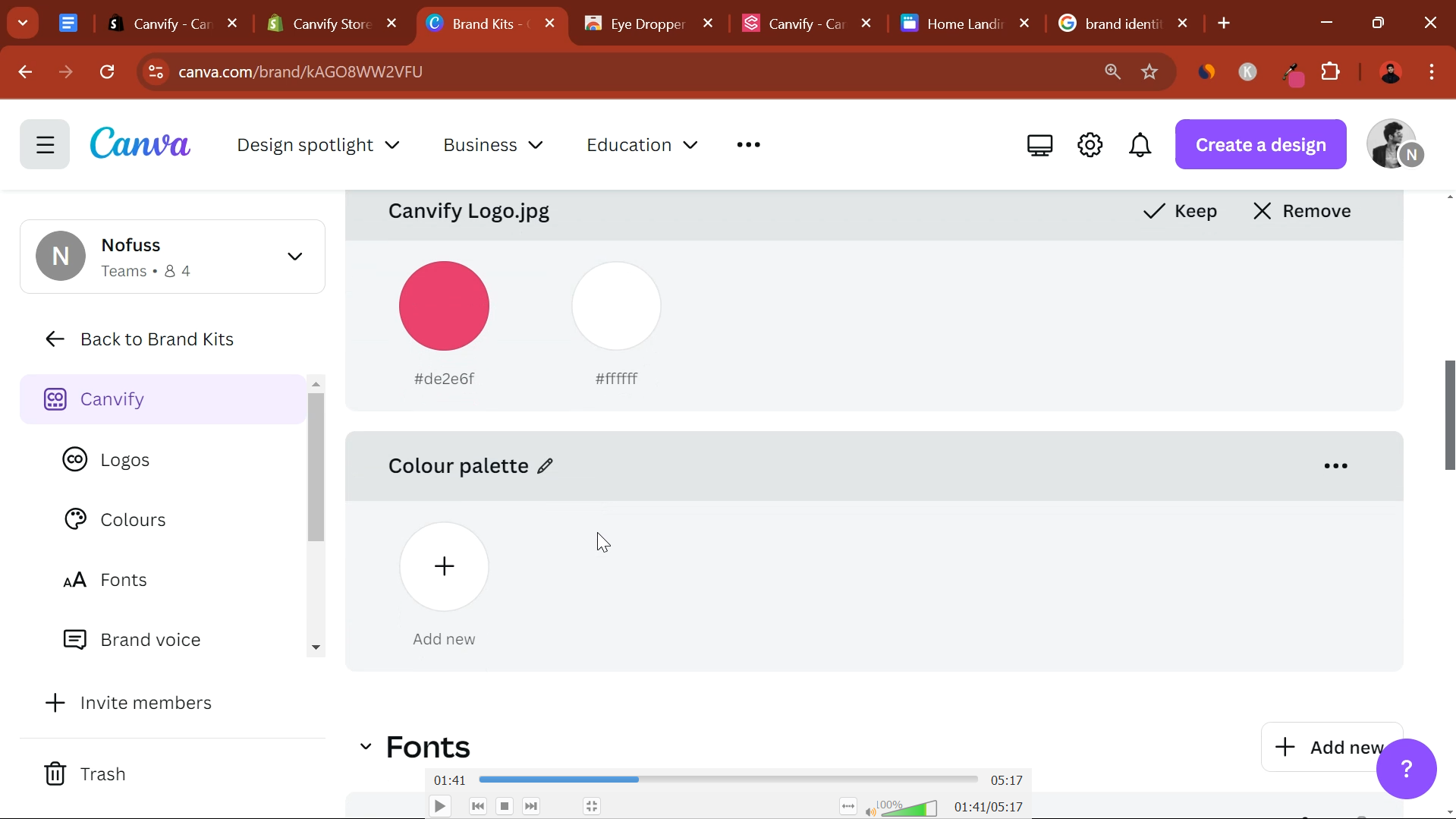
Task: Go to Logos section
Action: pos(106,460)
